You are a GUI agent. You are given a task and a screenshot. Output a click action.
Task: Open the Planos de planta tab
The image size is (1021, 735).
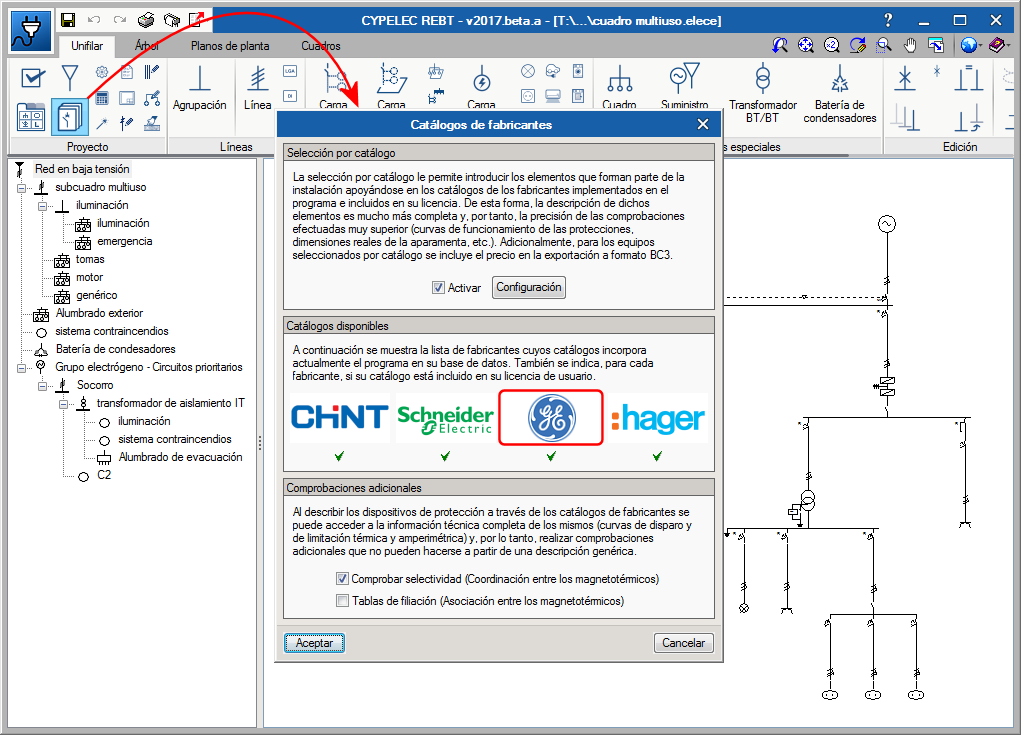230,46
